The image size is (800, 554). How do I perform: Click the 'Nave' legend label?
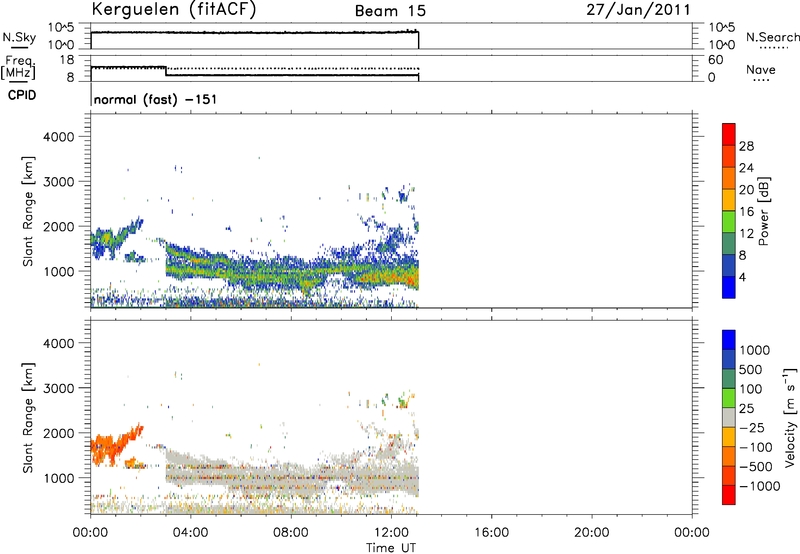point(760,69)
